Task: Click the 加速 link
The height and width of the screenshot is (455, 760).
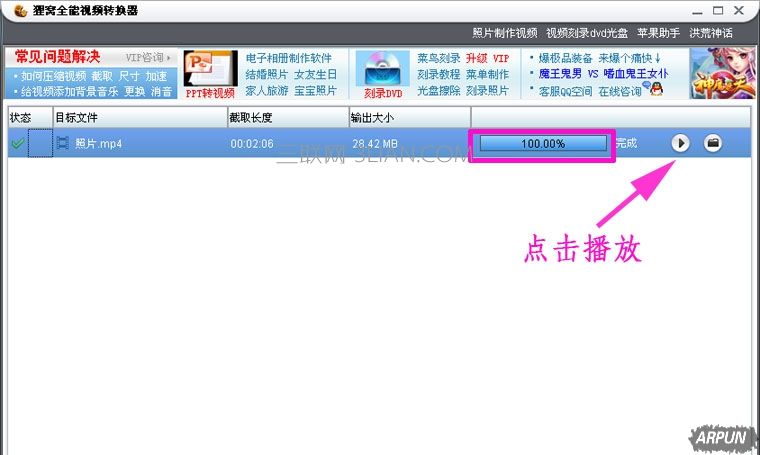Action: [156, 76]
